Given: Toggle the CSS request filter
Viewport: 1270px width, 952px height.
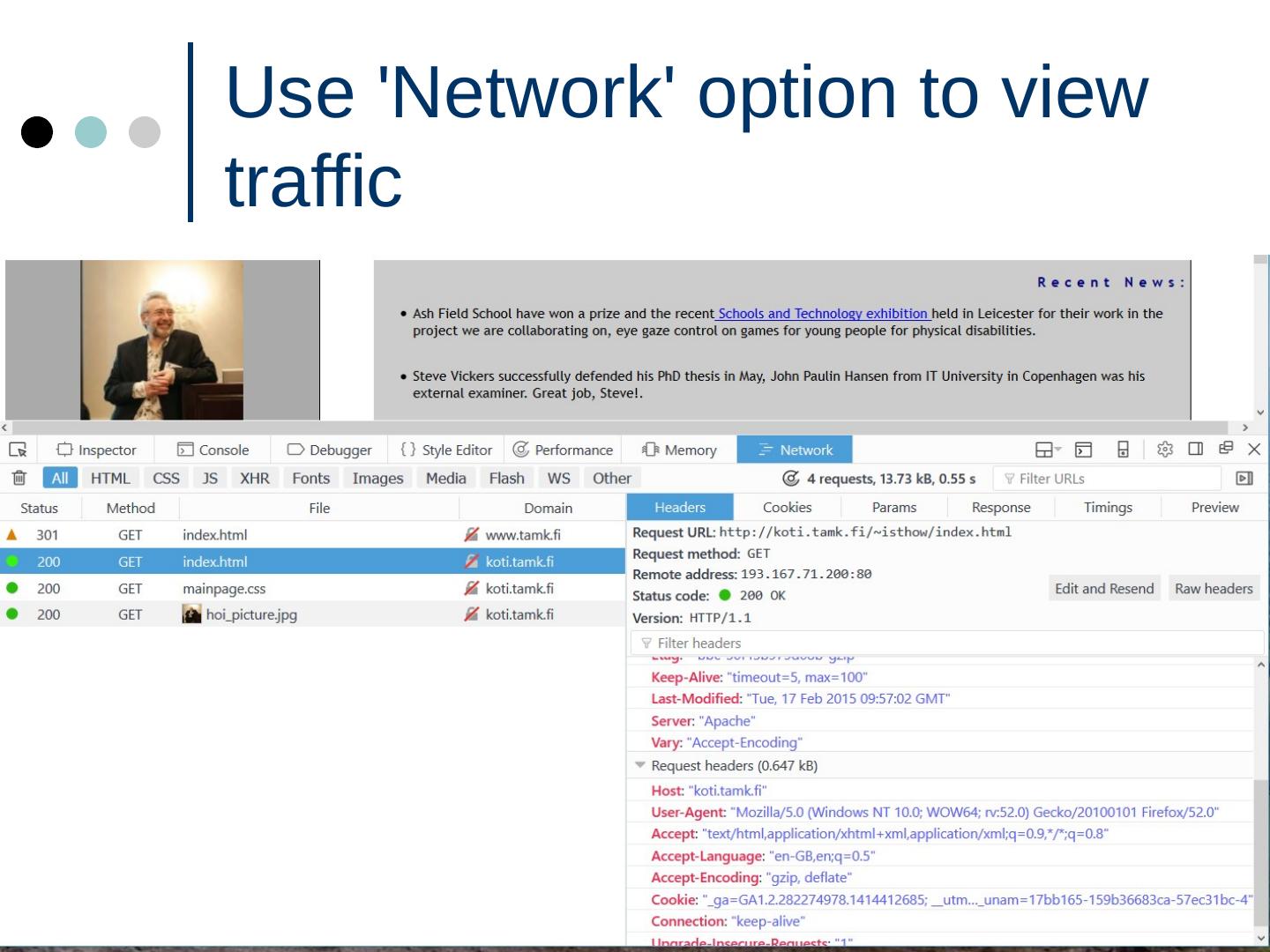Looking at the screenshot, I should (166, 478).
